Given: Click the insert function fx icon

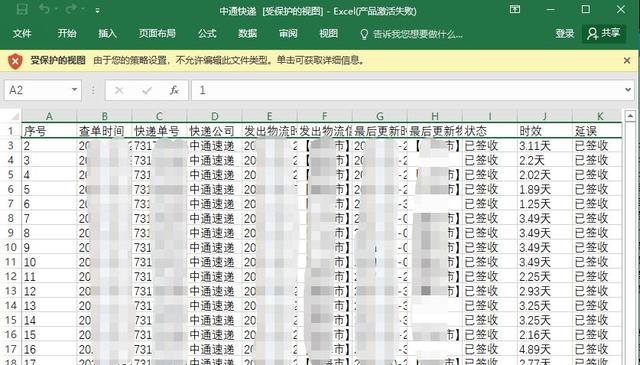Looking at the screenshot, I should click(x=174, y=90).
